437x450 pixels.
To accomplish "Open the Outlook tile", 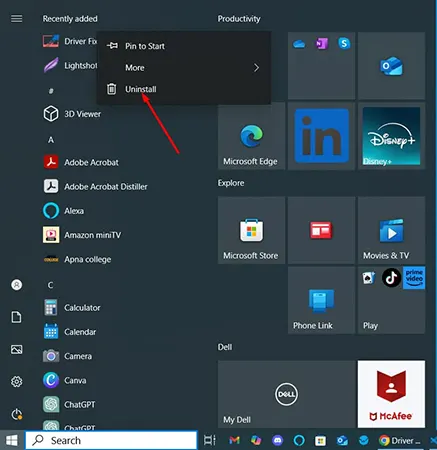I will pos(391,66).
